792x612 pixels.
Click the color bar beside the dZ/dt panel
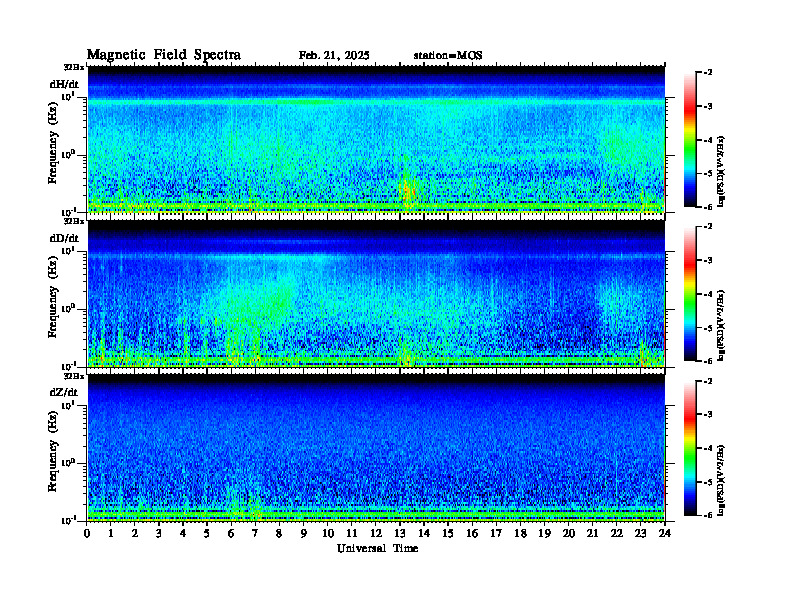click(x=689, y=448)
